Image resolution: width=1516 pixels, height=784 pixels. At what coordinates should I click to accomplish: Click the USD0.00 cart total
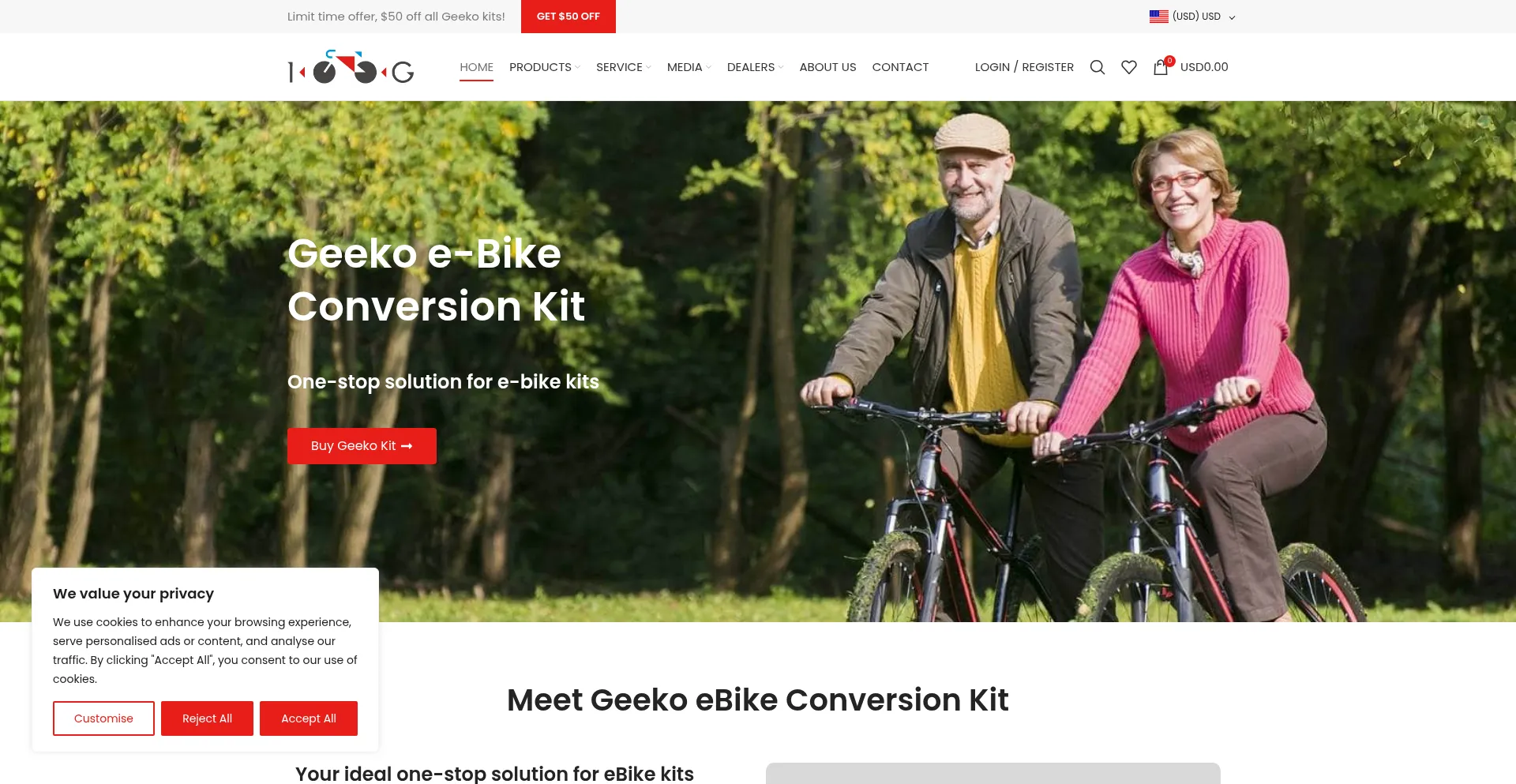[1204, 67]
